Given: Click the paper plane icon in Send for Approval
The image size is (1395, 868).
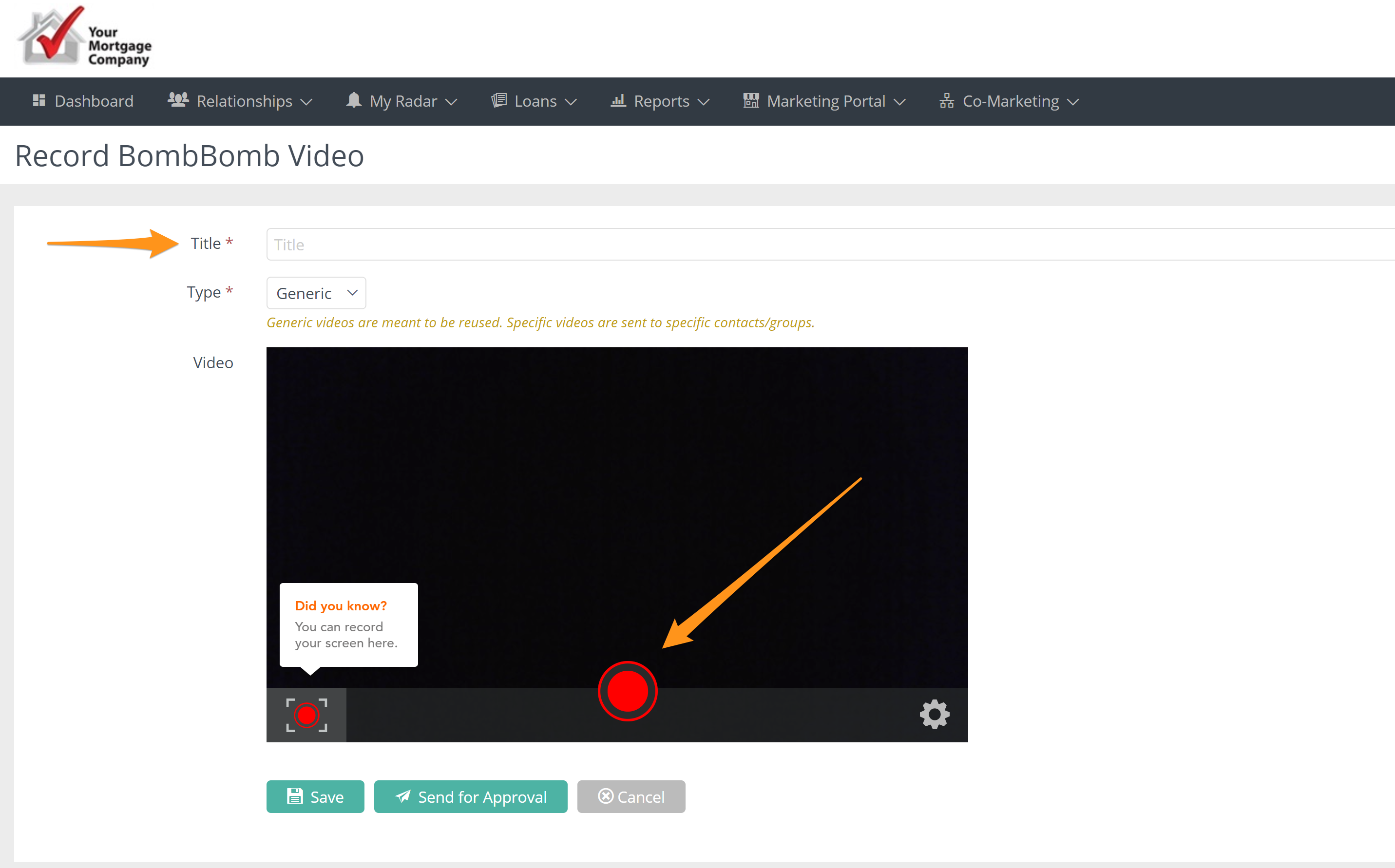Looking at the screenshot, I should tap(403, 796).
